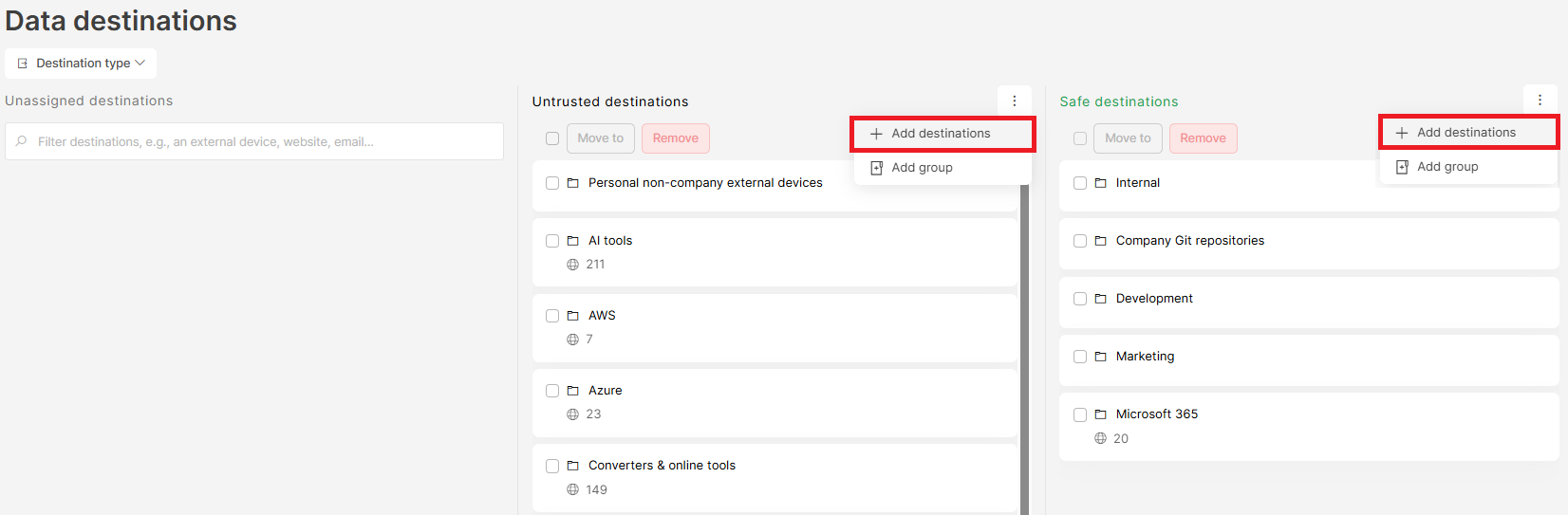Expand the Destination type dropdown
This screenshot has width=1568, height=515.
click(x=81, y=64)
